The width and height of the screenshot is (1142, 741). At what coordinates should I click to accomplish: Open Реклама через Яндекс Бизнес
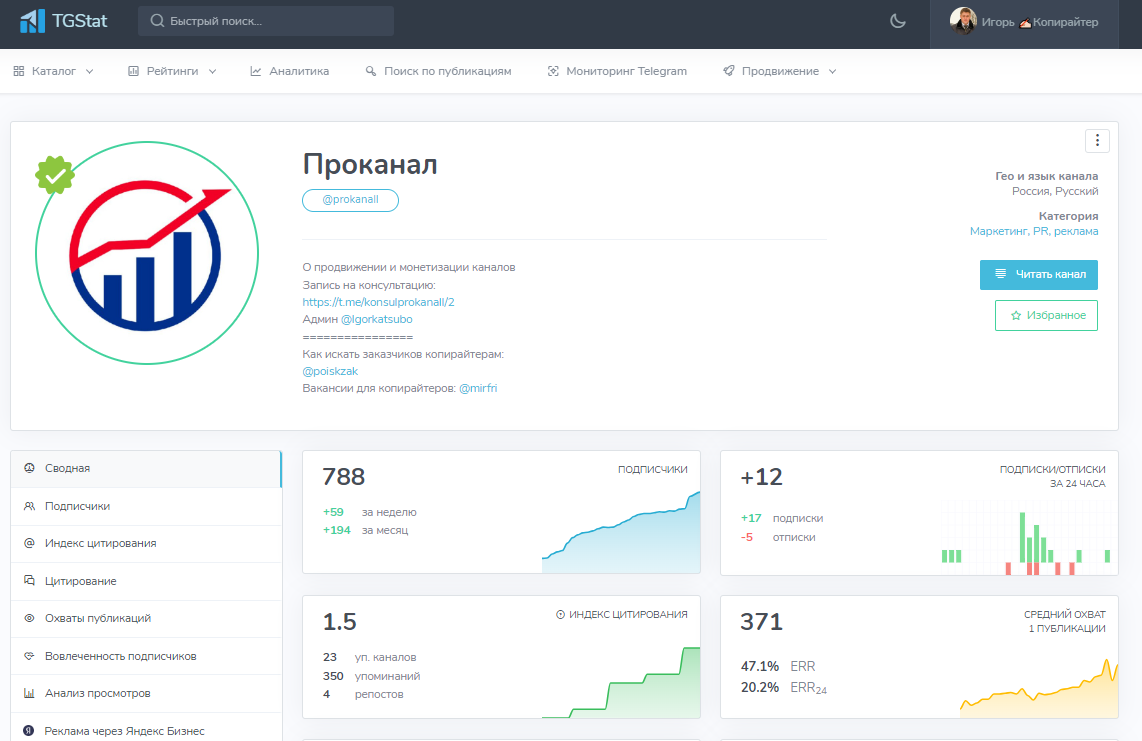pyautogui.click(x=146, y=729)
